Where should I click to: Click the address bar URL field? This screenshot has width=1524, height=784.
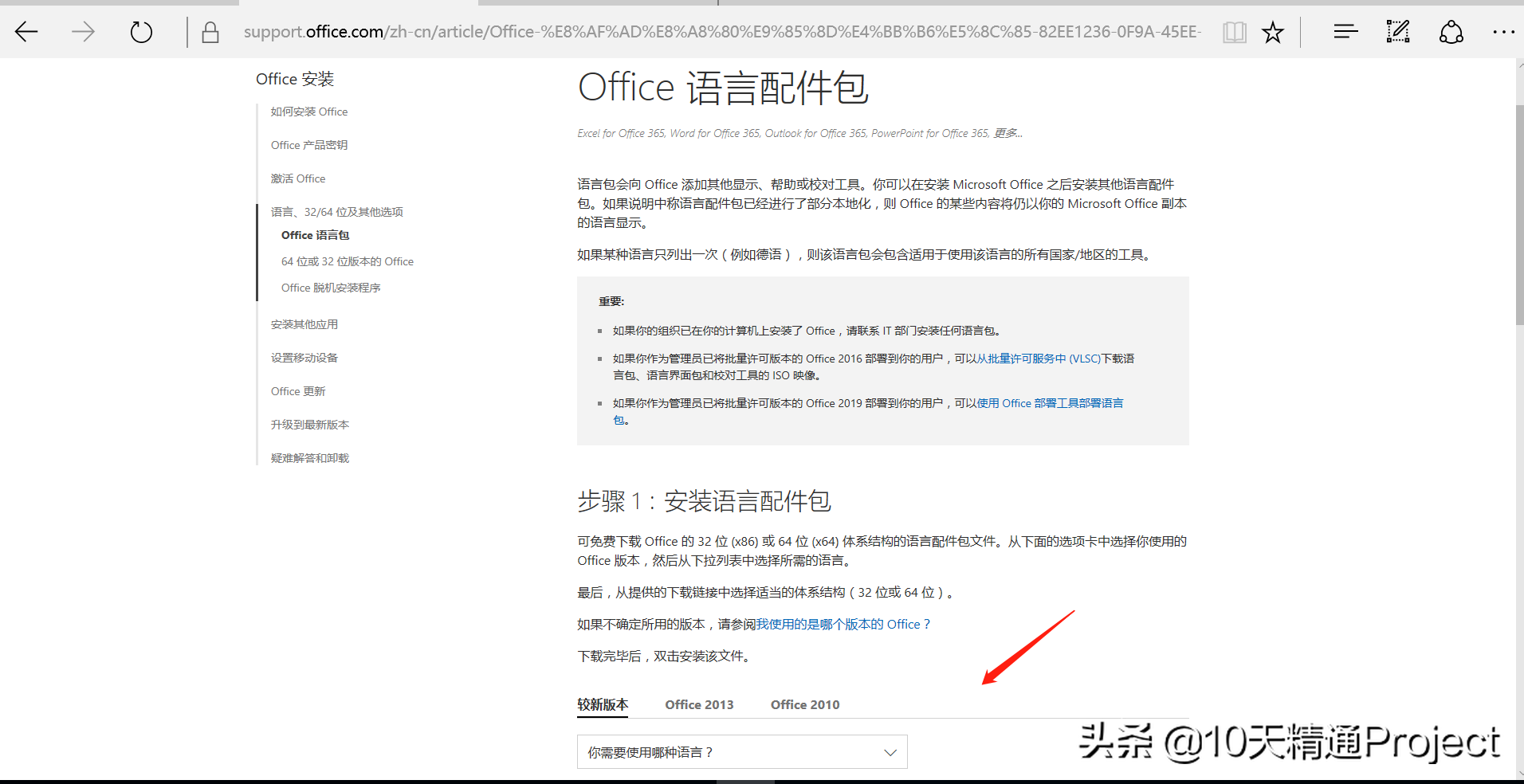[x=722, y=32]
